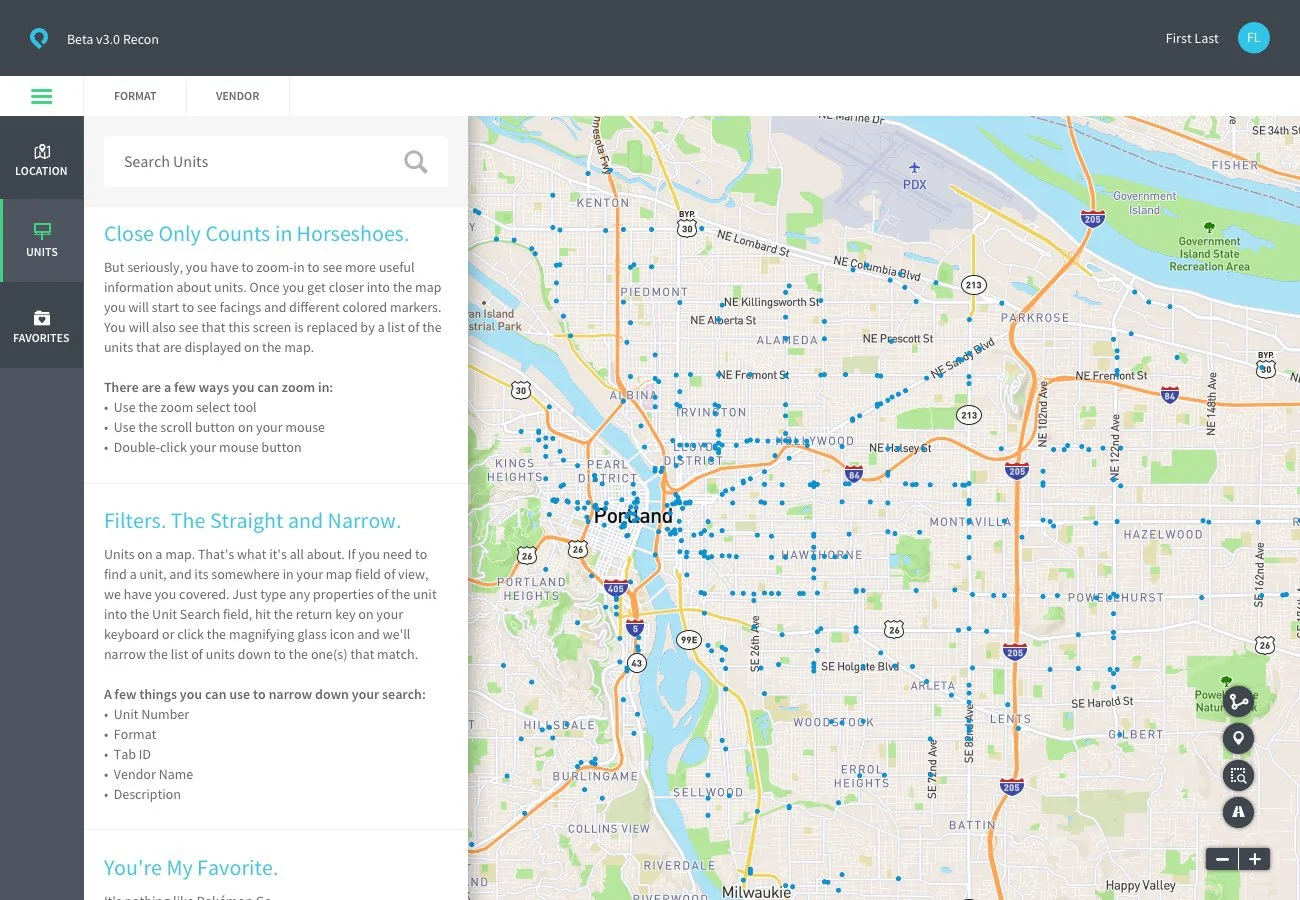Zoom in with the plus button
1300x900 pixels.
pyautogui.click(x=1255, y=859)
